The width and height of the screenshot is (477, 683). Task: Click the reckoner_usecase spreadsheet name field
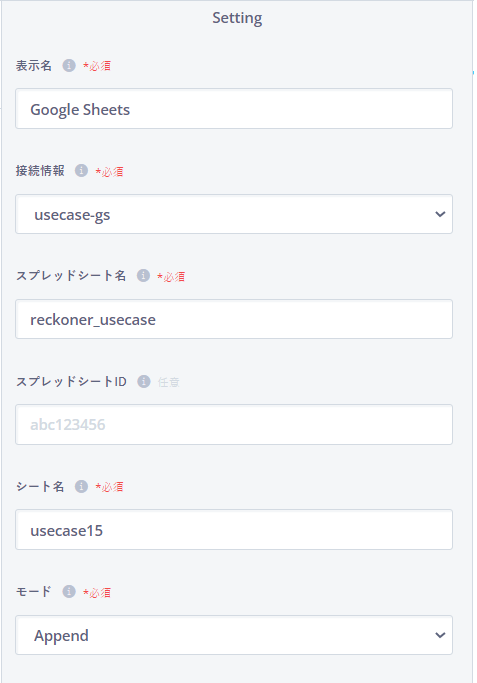pyautogui.click(x=234, y=319)
